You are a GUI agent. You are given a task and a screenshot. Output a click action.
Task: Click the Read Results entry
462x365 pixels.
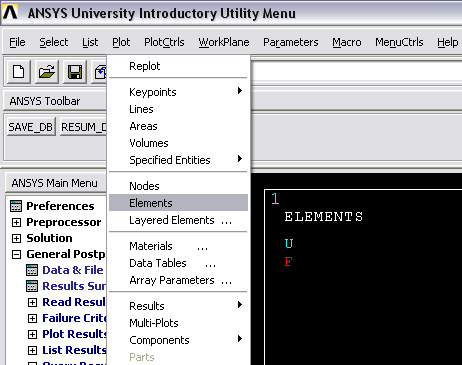(x=74, y=302)
